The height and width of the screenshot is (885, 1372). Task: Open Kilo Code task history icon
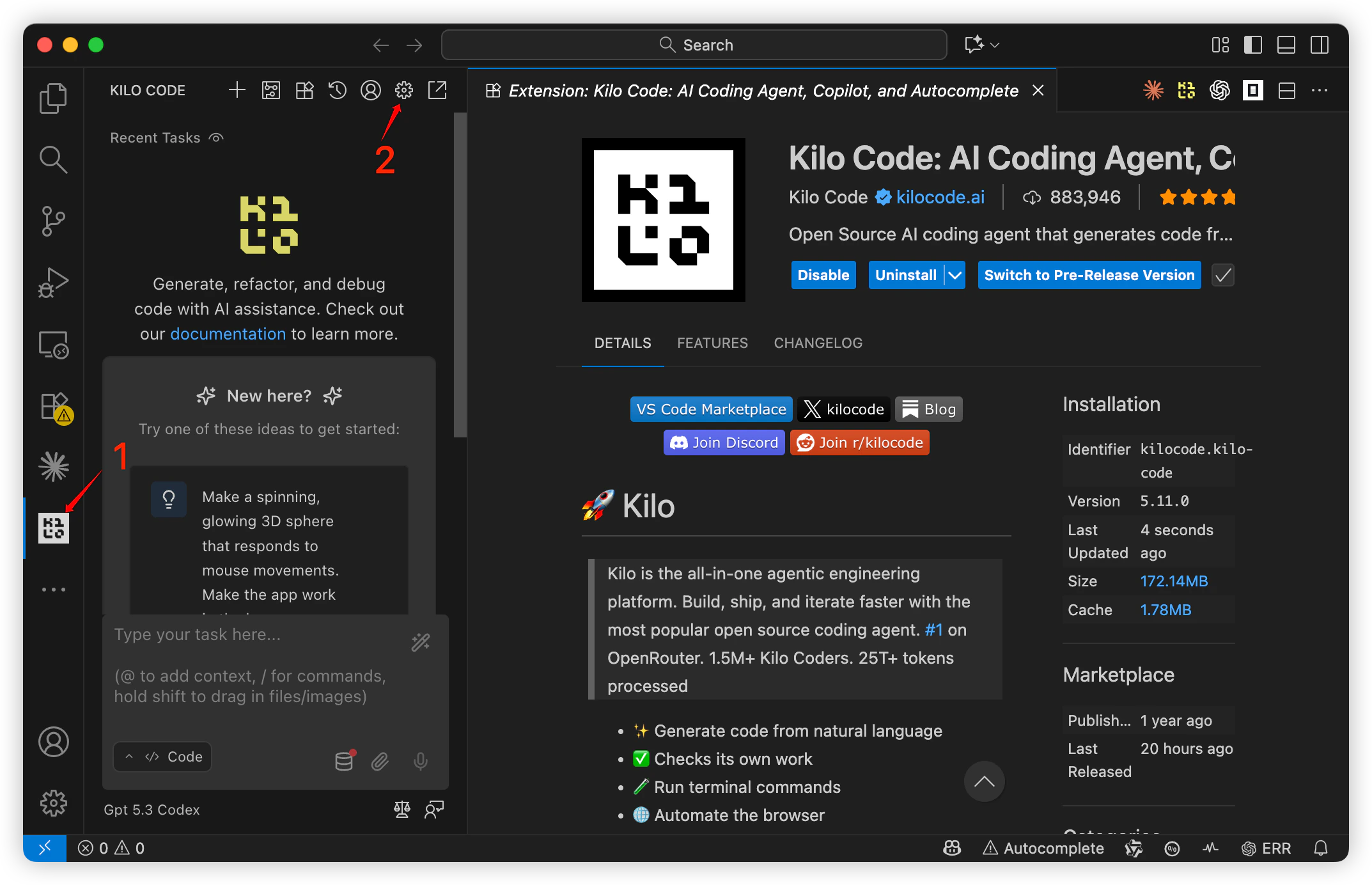tap(337, 90)
